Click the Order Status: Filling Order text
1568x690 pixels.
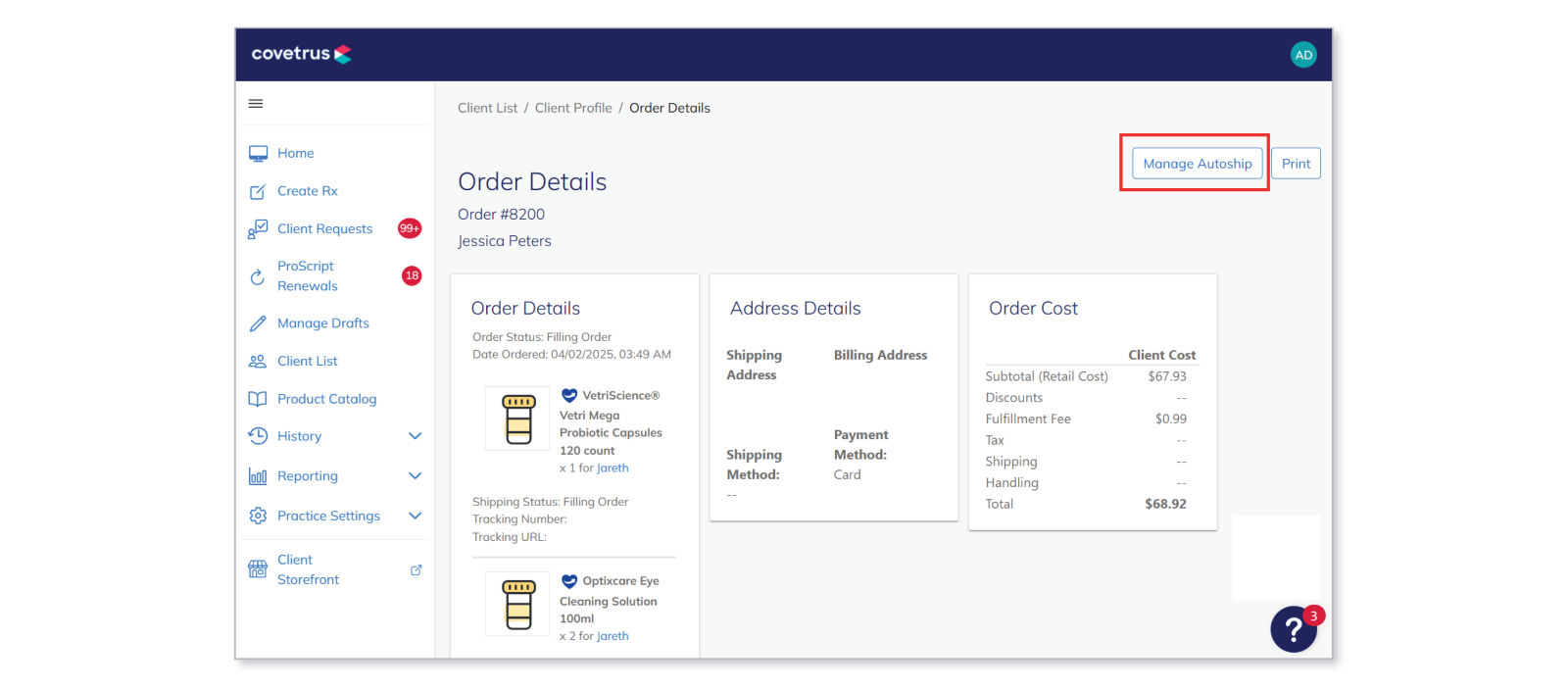tap(542, 337)
